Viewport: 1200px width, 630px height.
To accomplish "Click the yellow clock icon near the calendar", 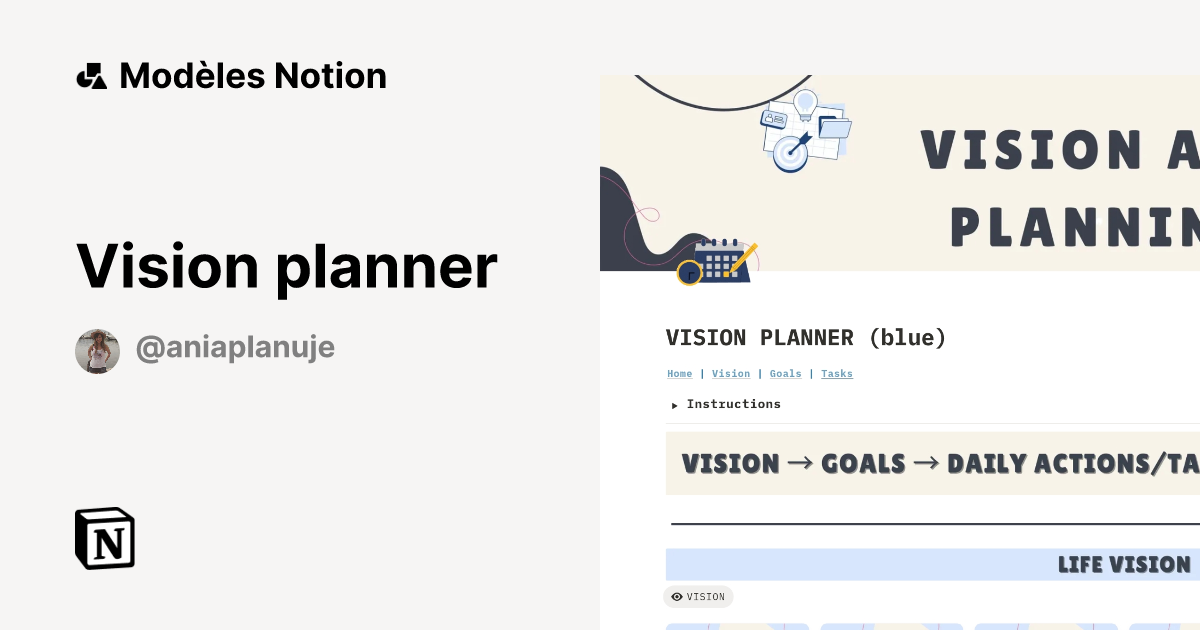I will (690, 273).
